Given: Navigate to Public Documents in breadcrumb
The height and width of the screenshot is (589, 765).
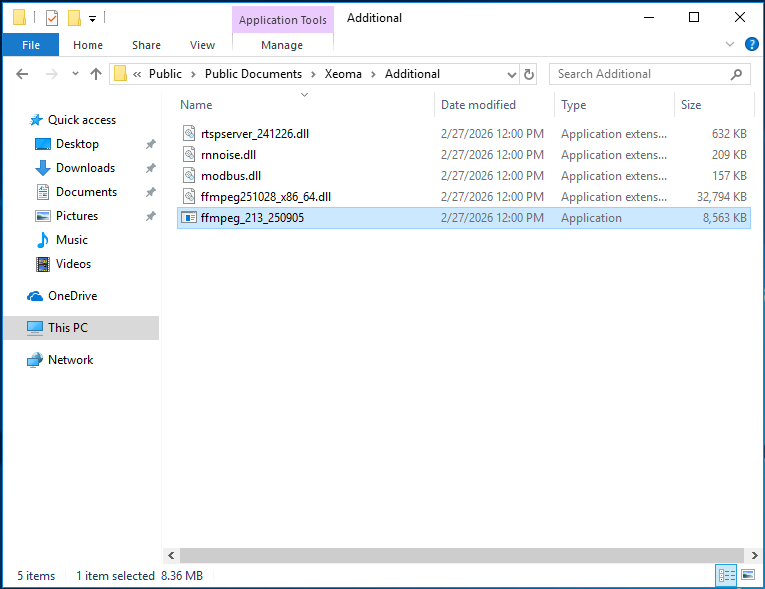Looking at the screenshot, I should (x=253, y=74).
